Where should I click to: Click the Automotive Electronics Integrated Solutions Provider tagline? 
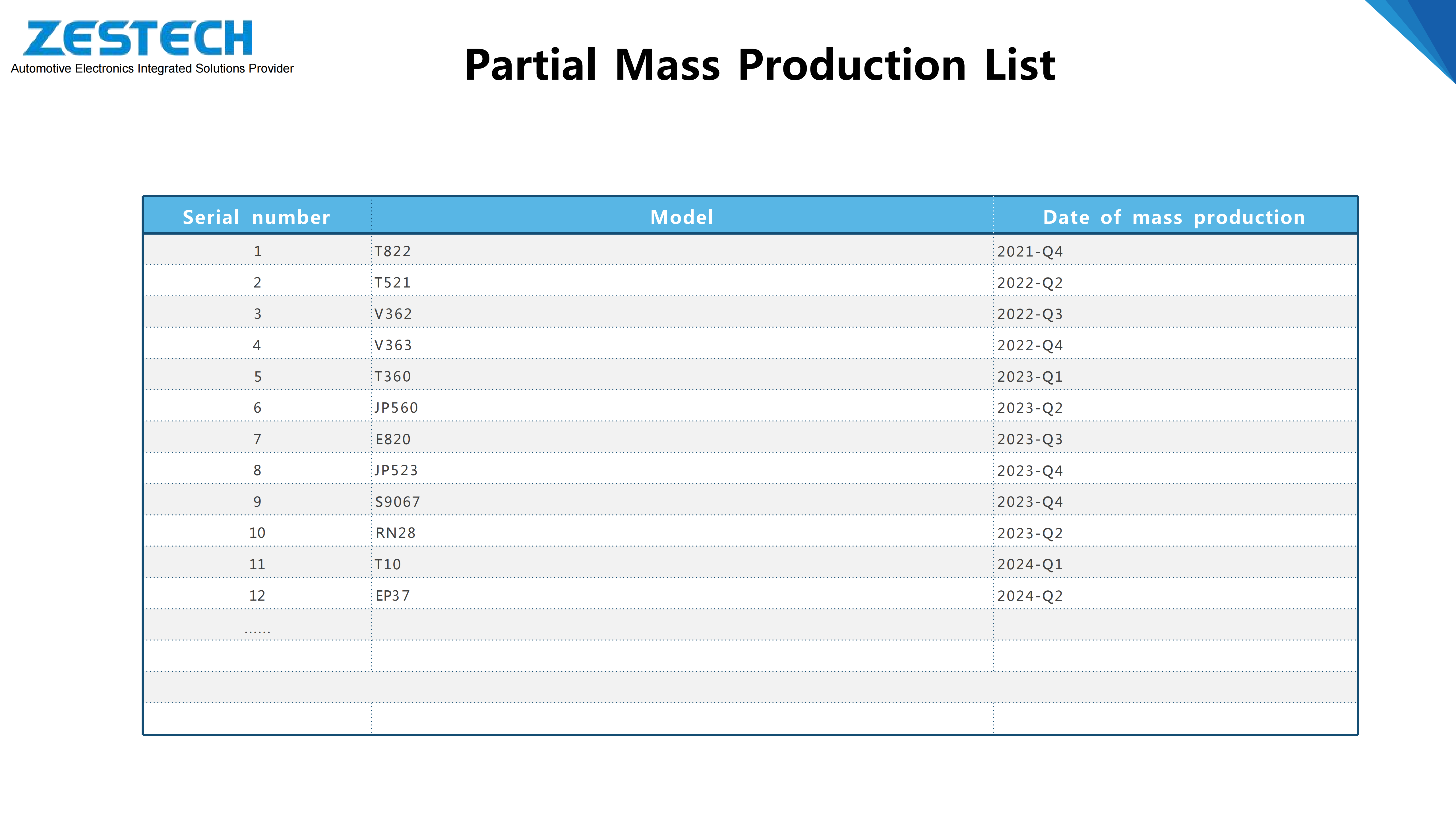pyautogui.click(x=152, y=68)
